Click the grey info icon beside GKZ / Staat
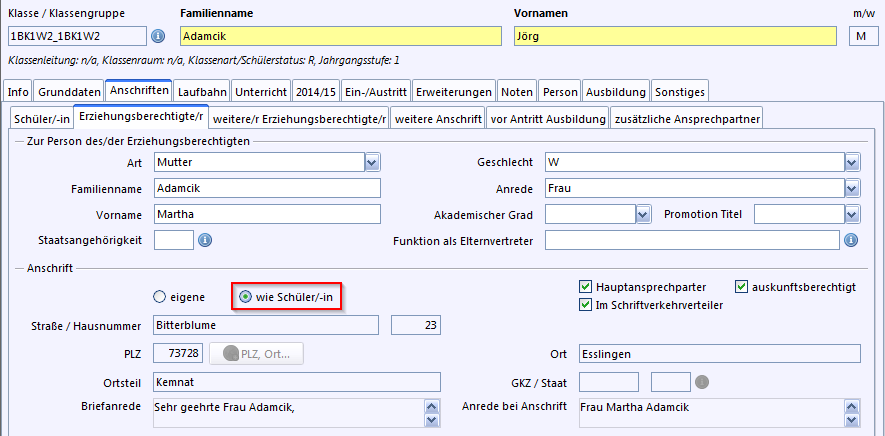Viewport: 885px width, 436px height. (702, 382)
